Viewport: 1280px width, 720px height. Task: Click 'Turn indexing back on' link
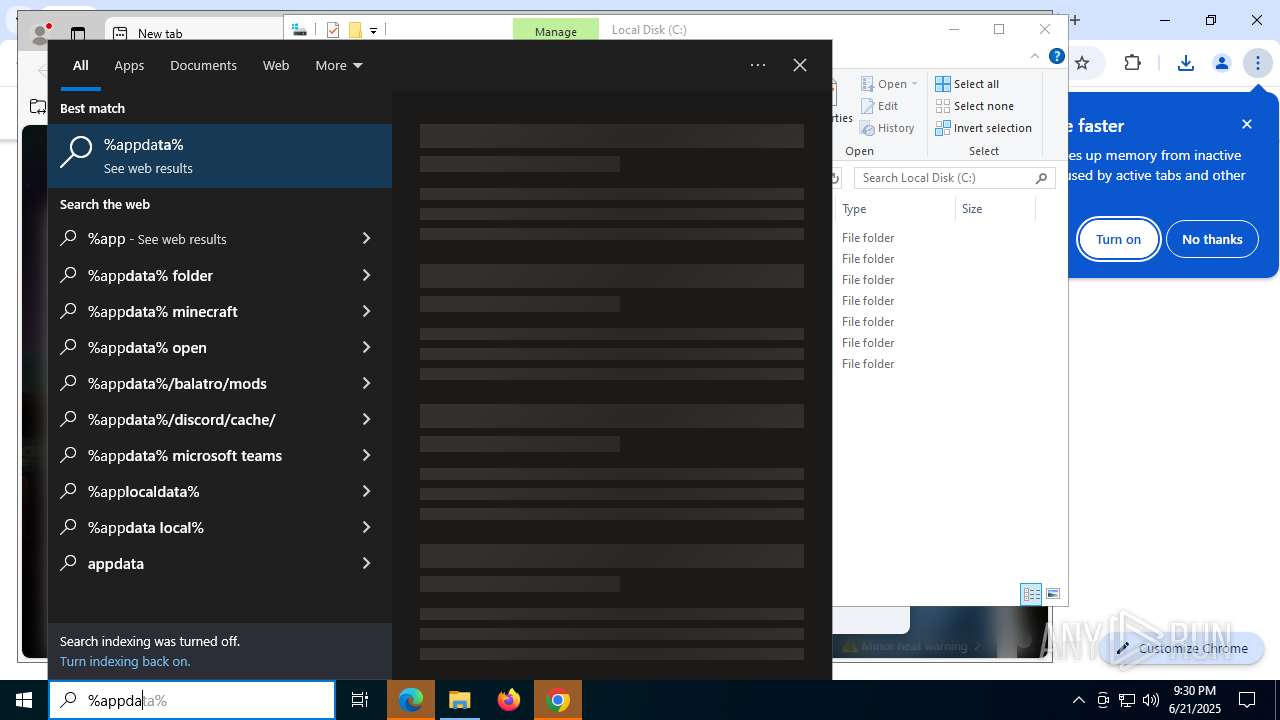point(125,661)
